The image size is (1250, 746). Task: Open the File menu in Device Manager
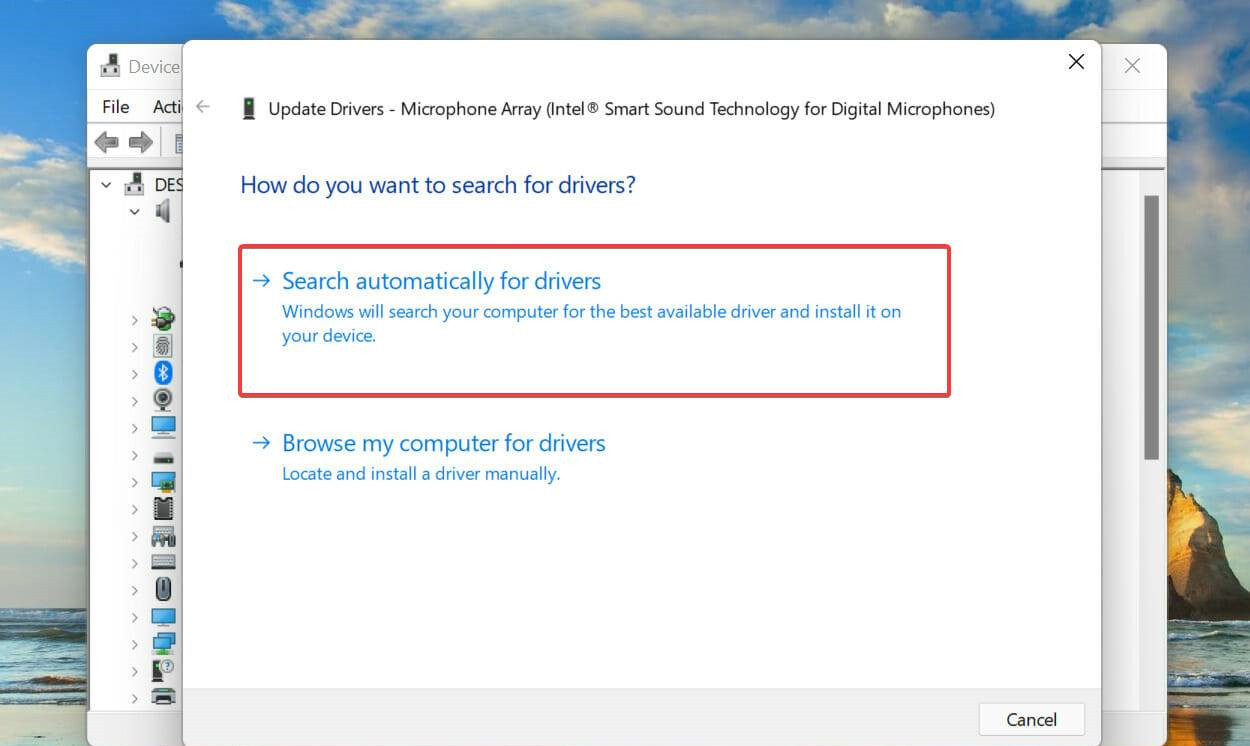(x=116, y=106)
